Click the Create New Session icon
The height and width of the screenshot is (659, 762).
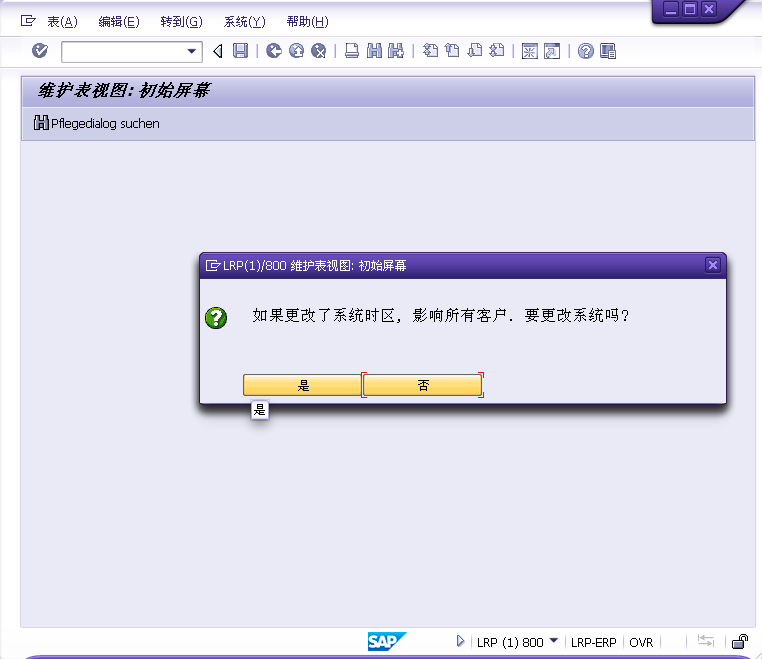pyautogui.click(x=530, y=51)
